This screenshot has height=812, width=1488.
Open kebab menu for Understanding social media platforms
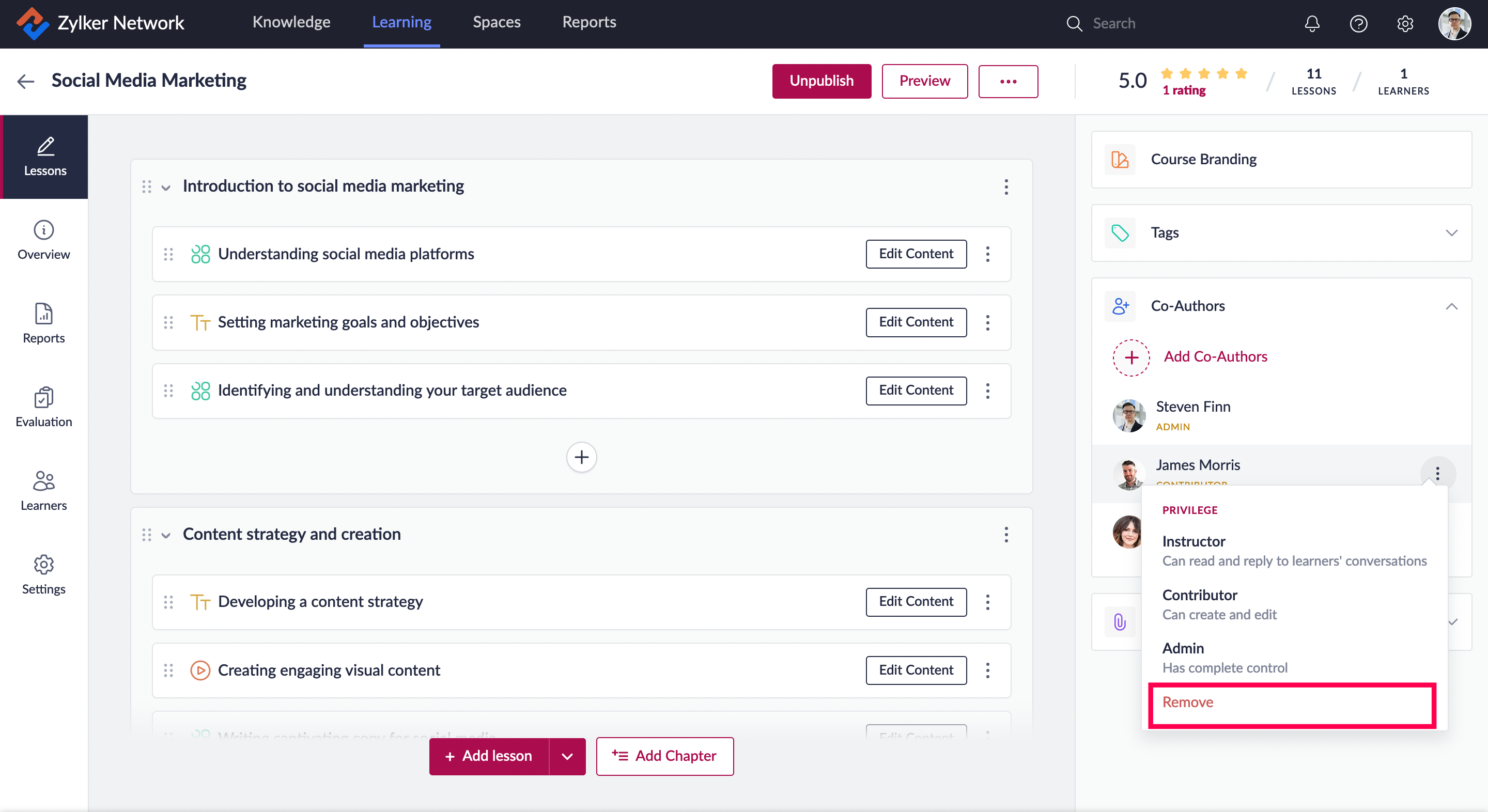point(988,254)
